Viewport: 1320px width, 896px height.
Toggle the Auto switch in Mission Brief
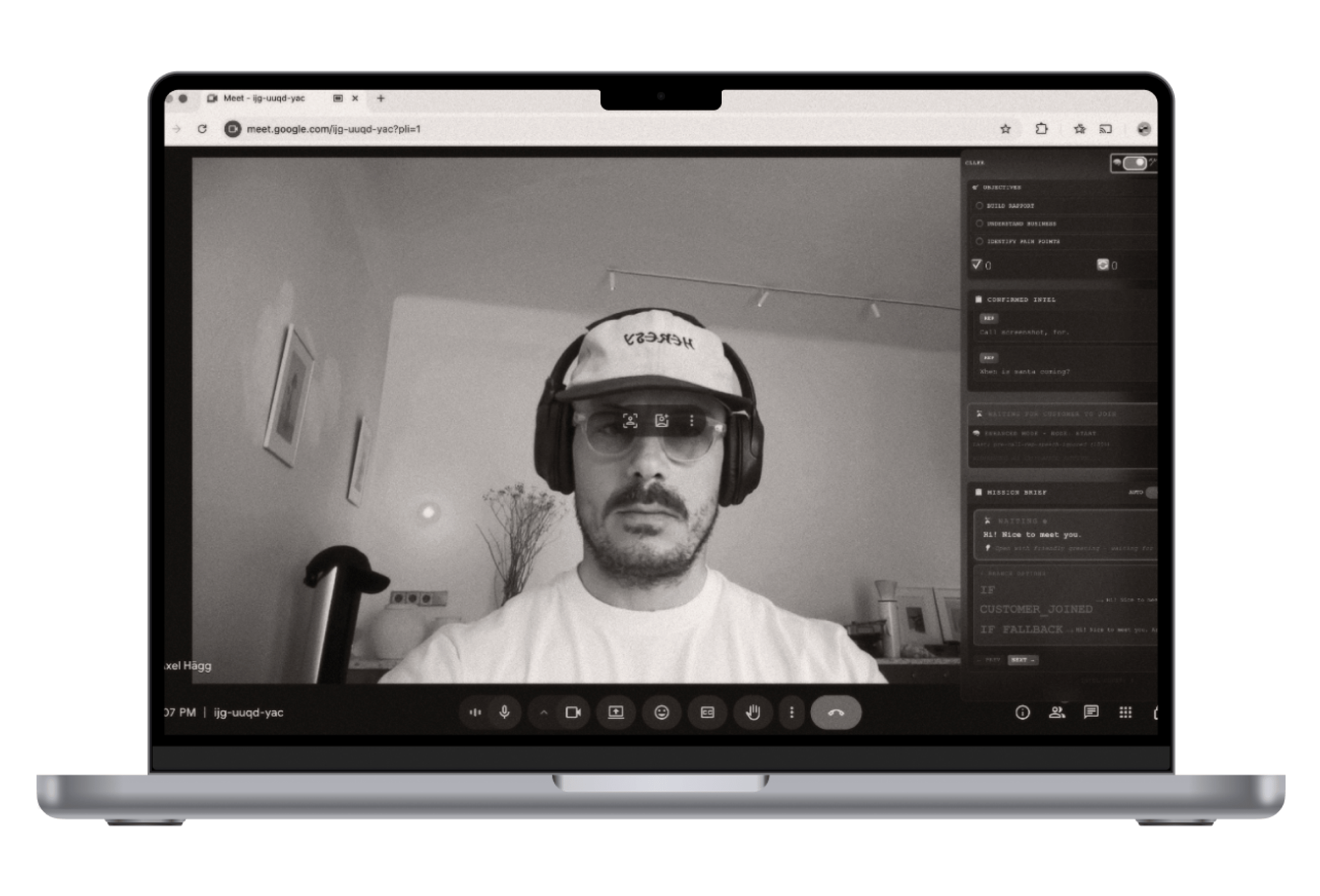tap(1151, 492)
